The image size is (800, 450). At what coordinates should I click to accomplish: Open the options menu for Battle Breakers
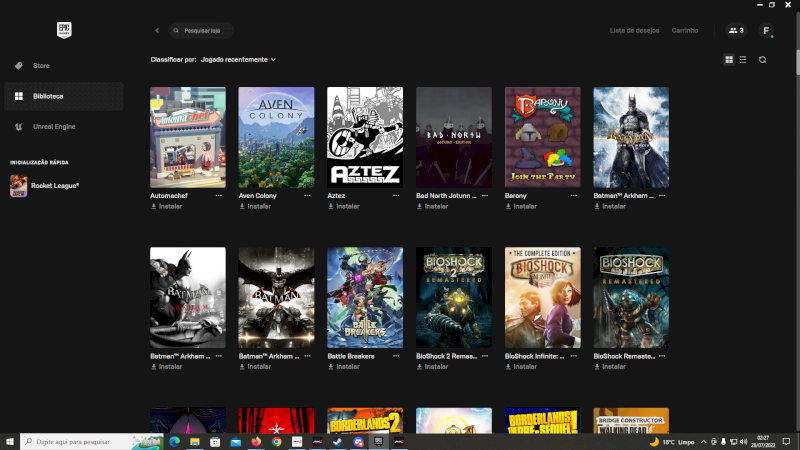(x=396, y=356)
